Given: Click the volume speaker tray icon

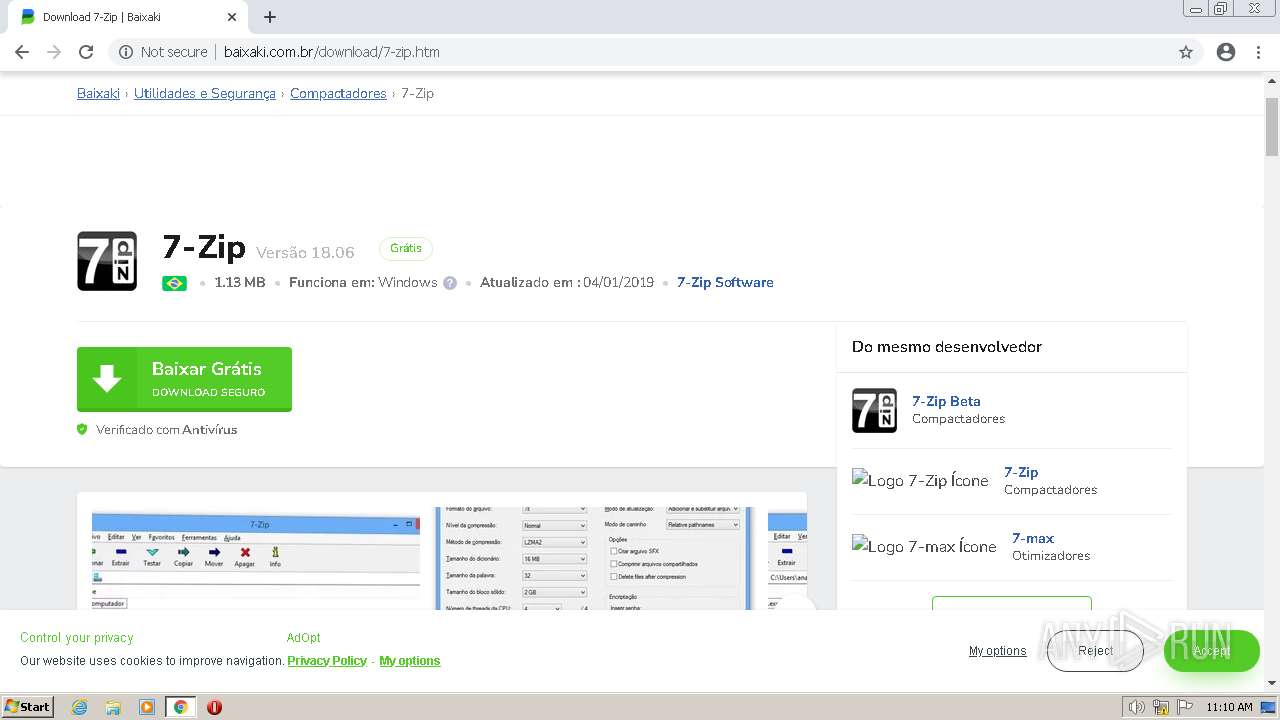Looking at the screenshot, I should (1137, 707).
